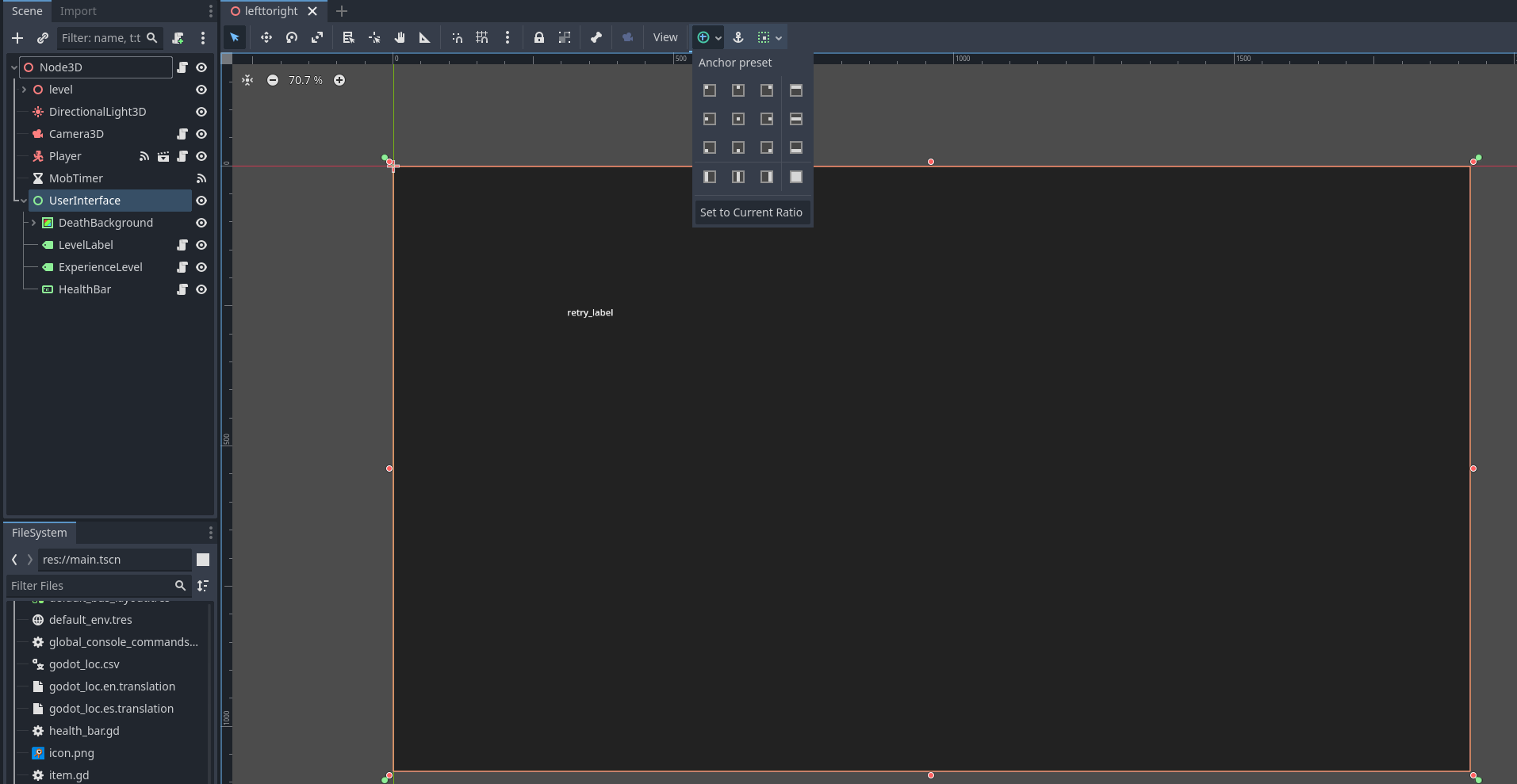Collapse the Node3D root node
Image resolution: width=1517 pixels, height=784 pixels.
tap(14, 67)
